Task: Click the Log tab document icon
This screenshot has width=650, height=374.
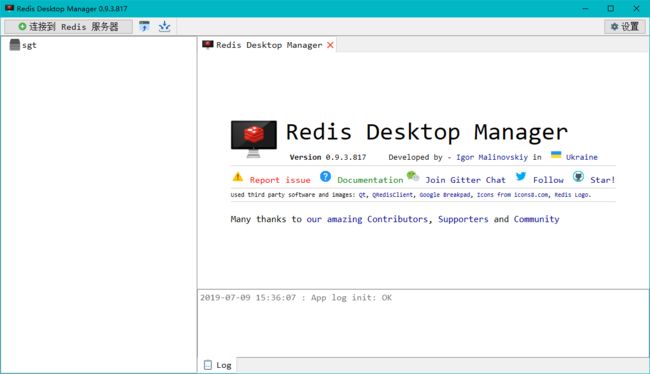Action: click(x=208, y=365)
